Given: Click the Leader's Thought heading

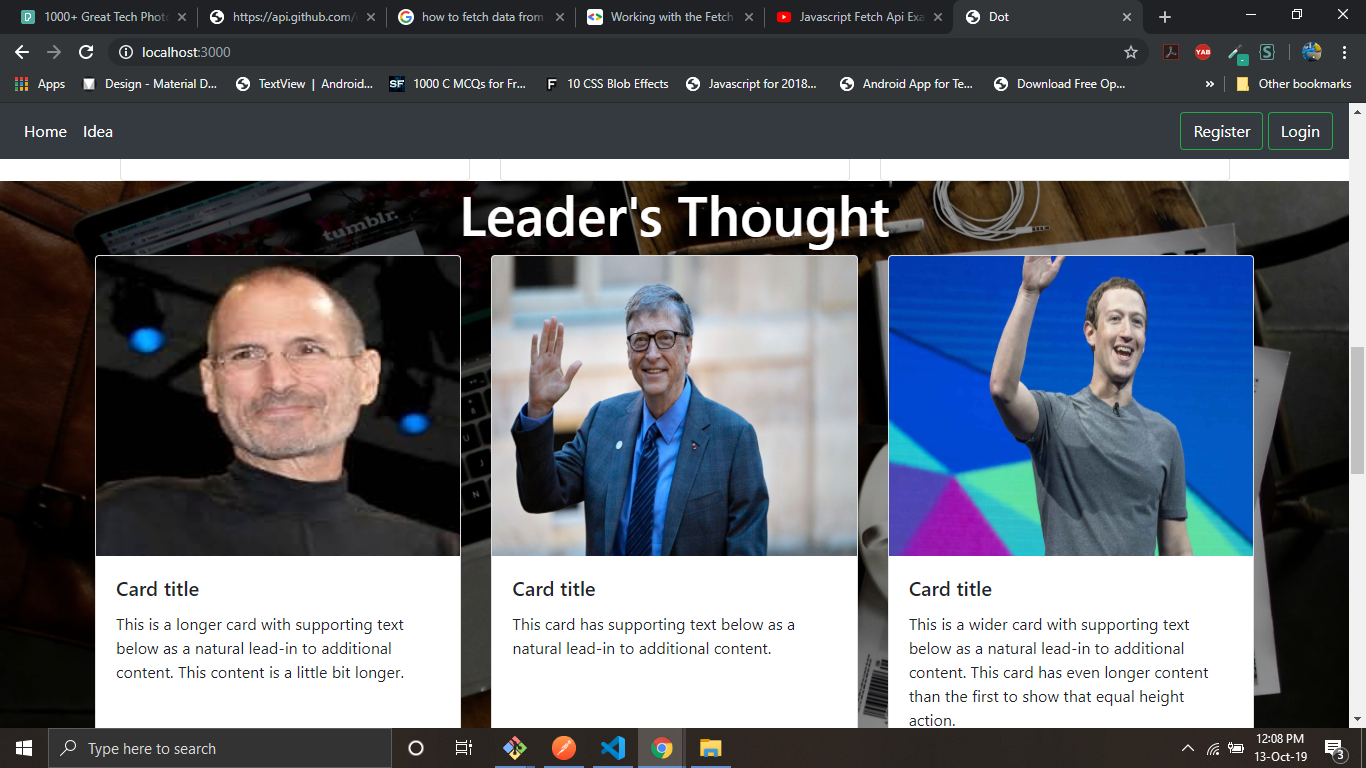Looking at the screenshot, I should [675, 216].
